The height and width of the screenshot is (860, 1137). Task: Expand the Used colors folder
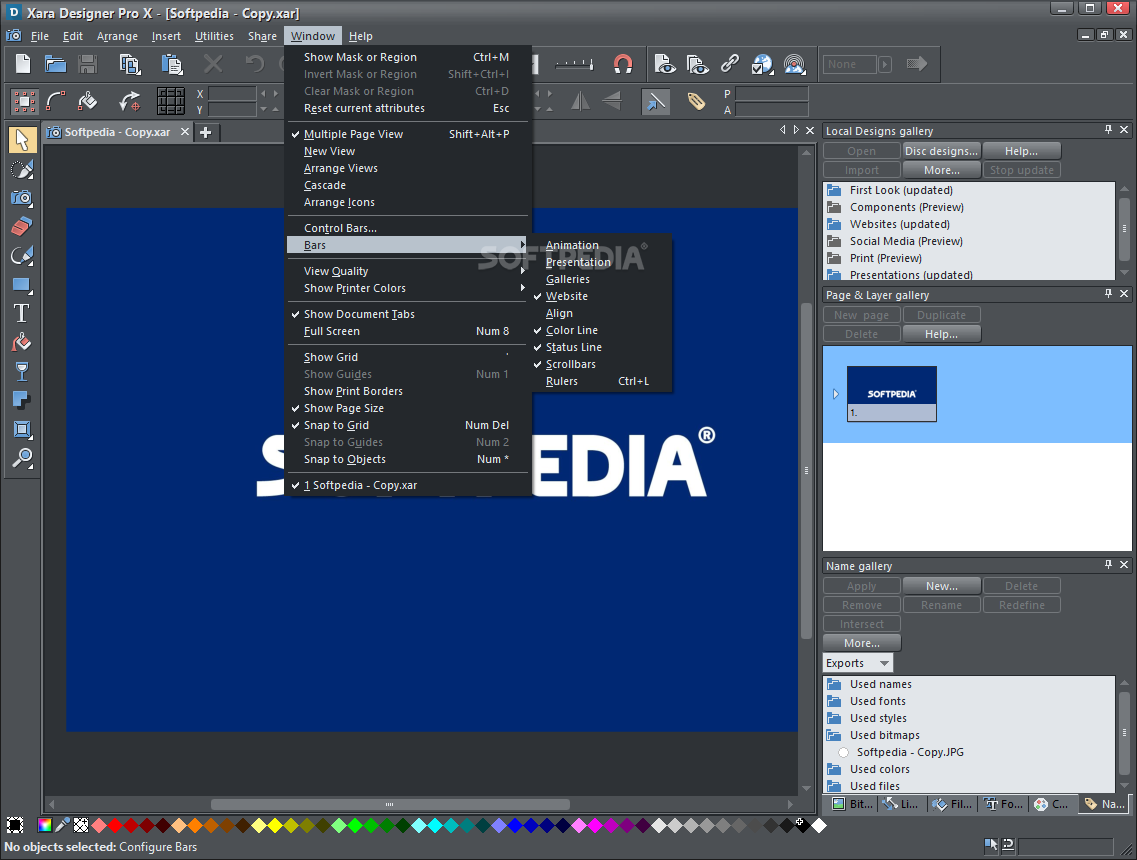pyautogui.click(x=834, y=769)
